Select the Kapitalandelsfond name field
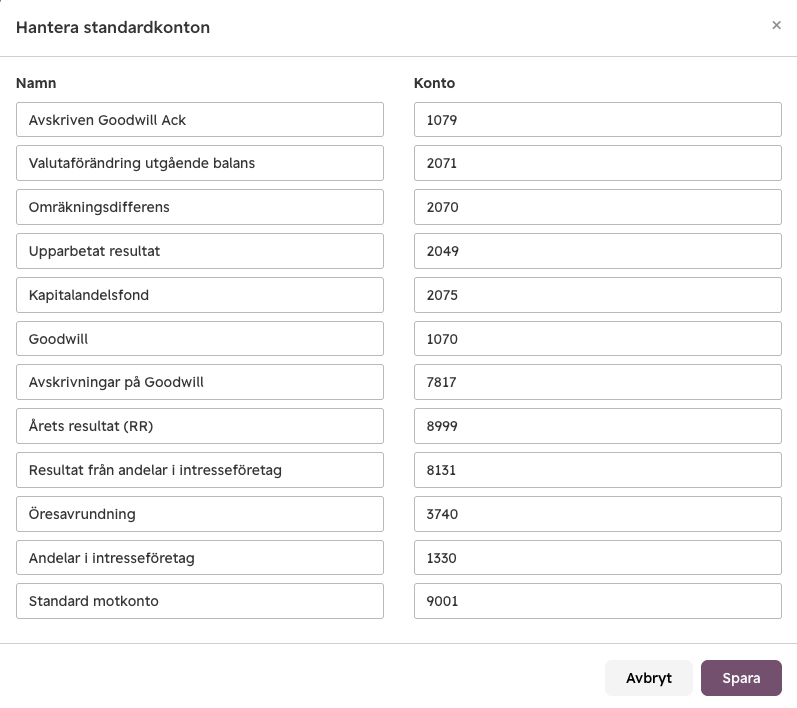 (200, 295)
